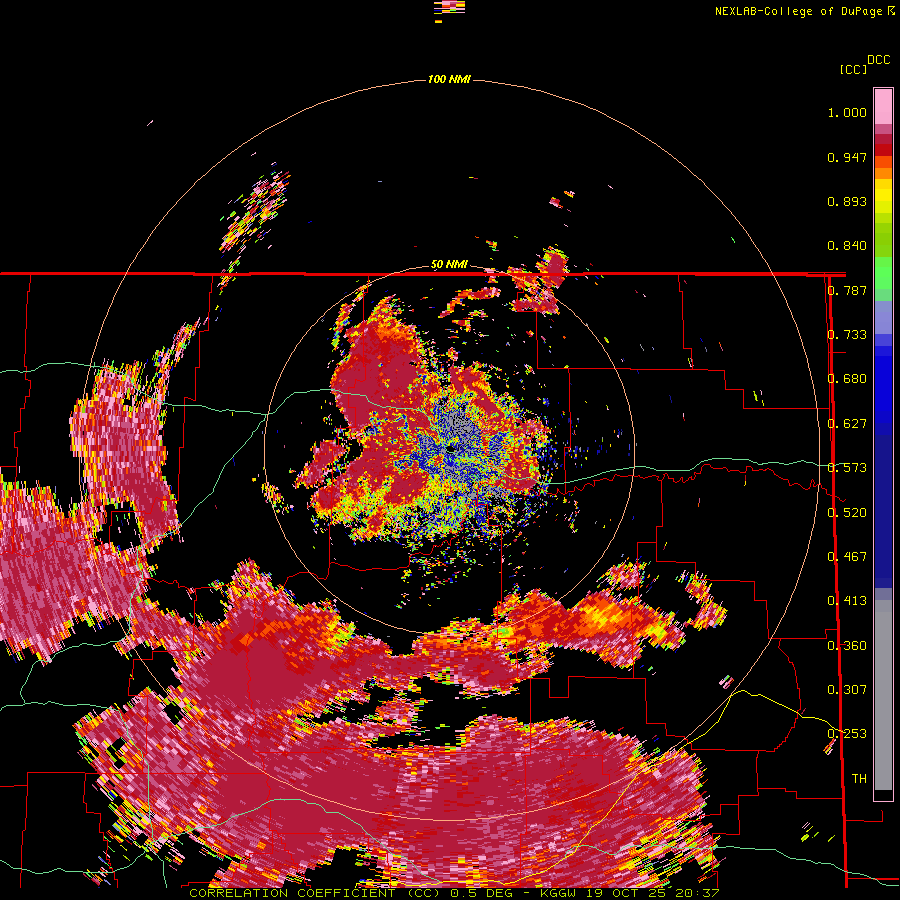This screenshot has height=900, width=900.
Task: Click the 0.520 legend value
Action: click(847, 513)
